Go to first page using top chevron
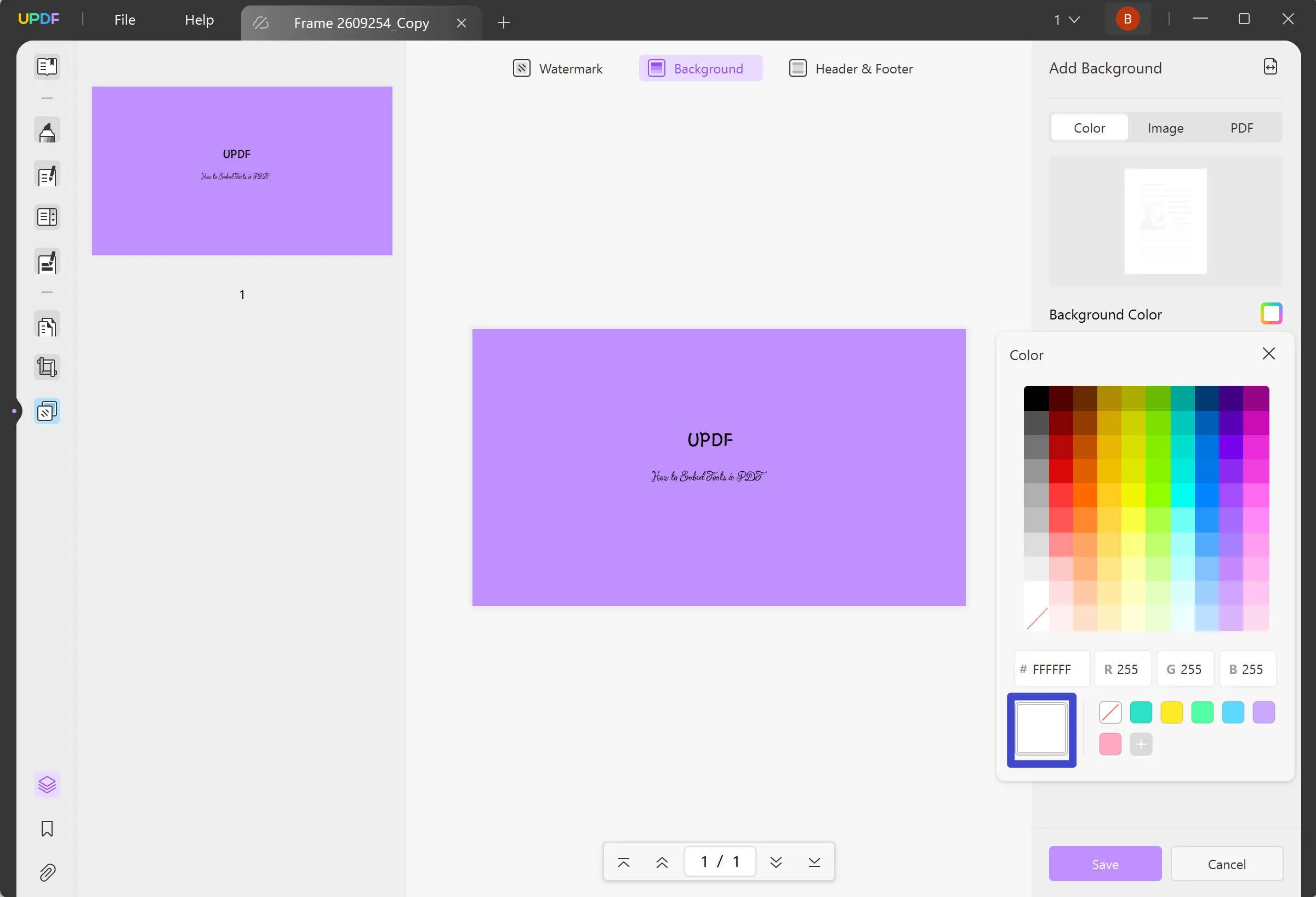This screenshot has width=1316, height=897. (x=623, y=862)
